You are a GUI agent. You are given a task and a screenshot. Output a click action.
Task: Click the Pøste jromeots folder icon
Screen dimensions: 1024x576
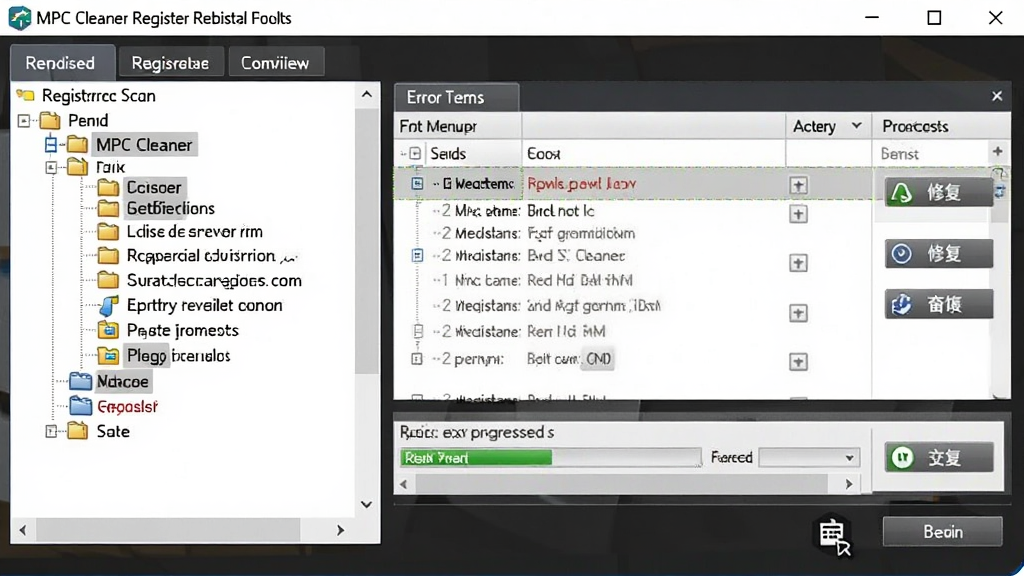pos(108,330)
